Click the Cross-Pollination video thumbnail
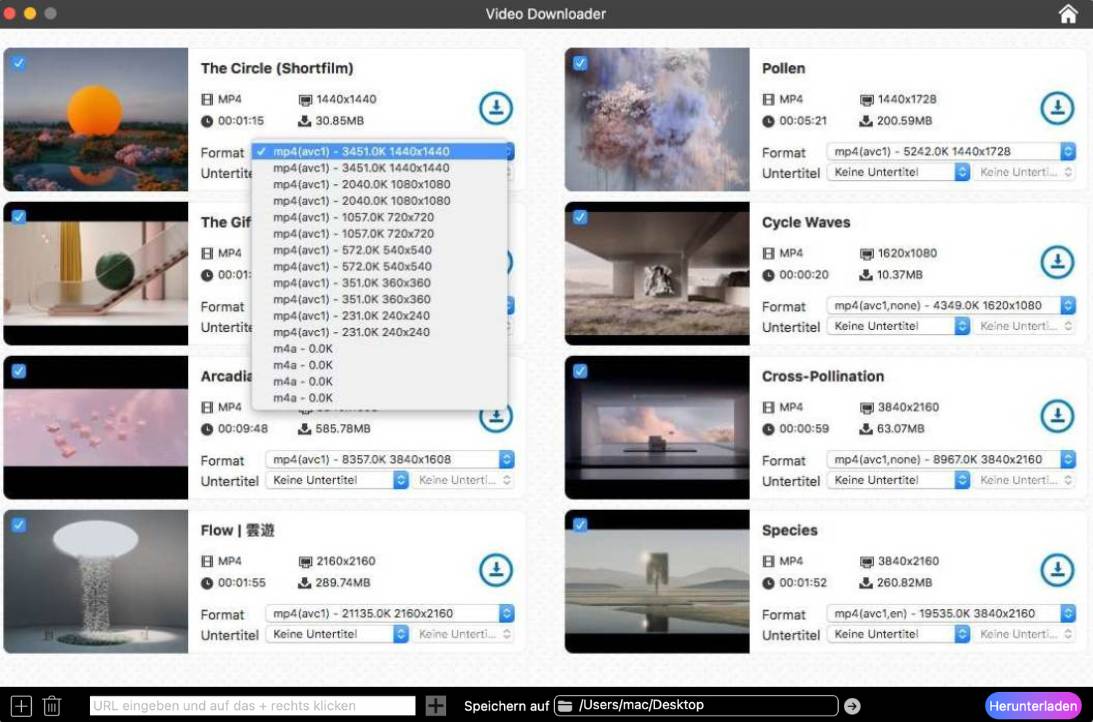 click(x=657, y=427)
